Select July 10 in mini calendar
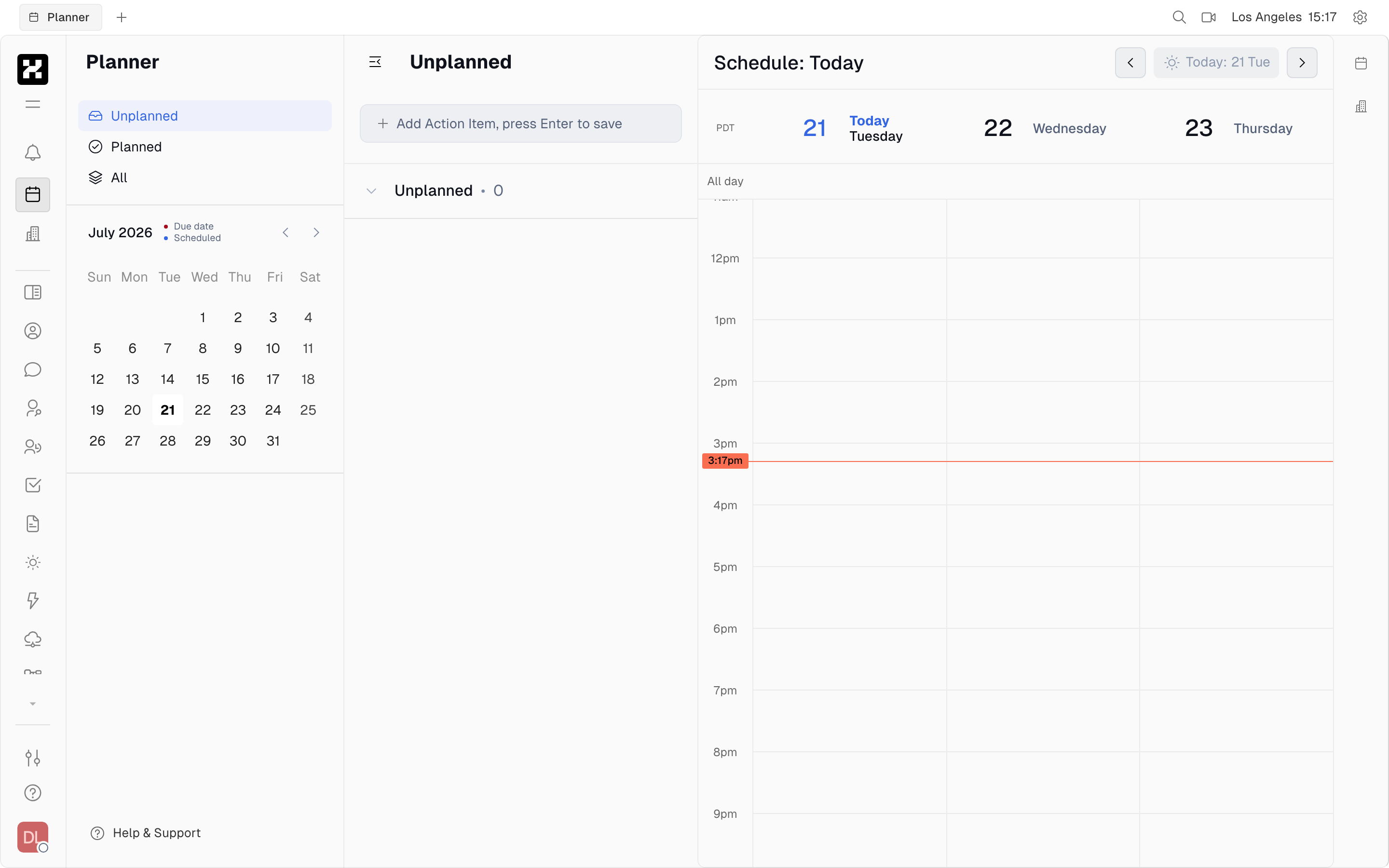Image resolution: width=1389 pixels, height=868 pixels. (x=273, y=349)
